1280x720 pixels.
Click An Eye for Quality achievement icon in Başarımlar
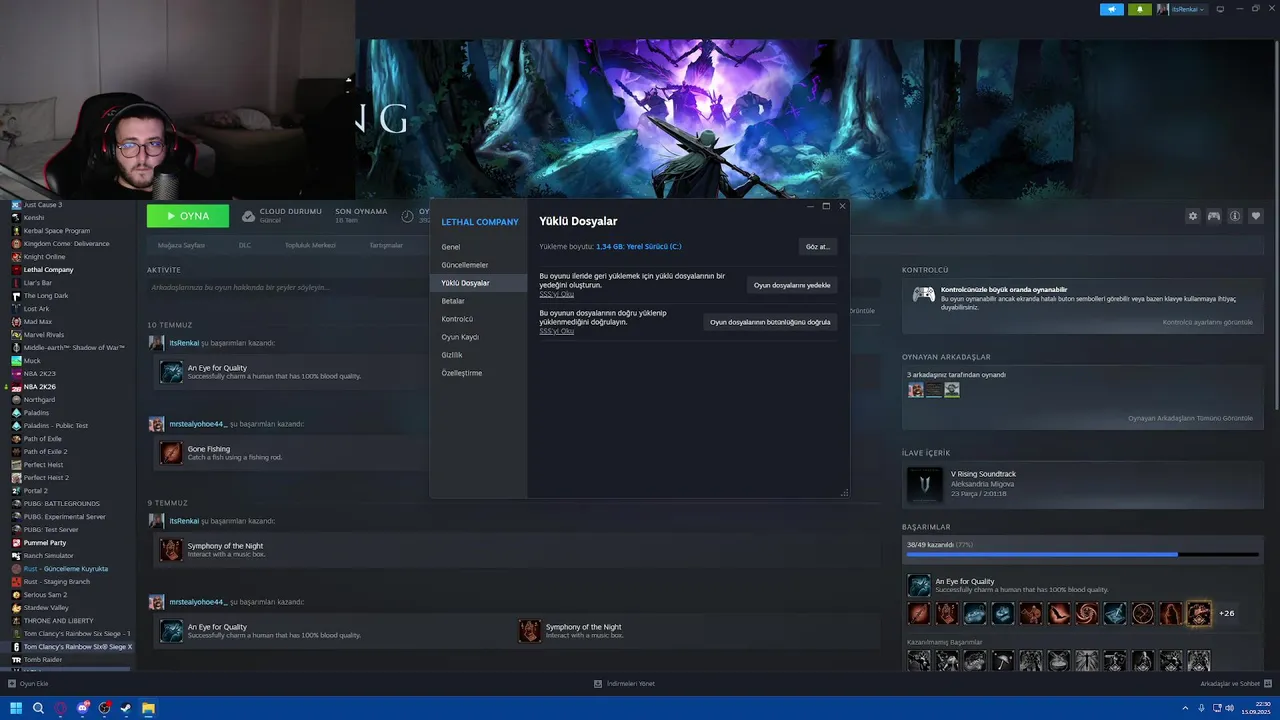919,585
